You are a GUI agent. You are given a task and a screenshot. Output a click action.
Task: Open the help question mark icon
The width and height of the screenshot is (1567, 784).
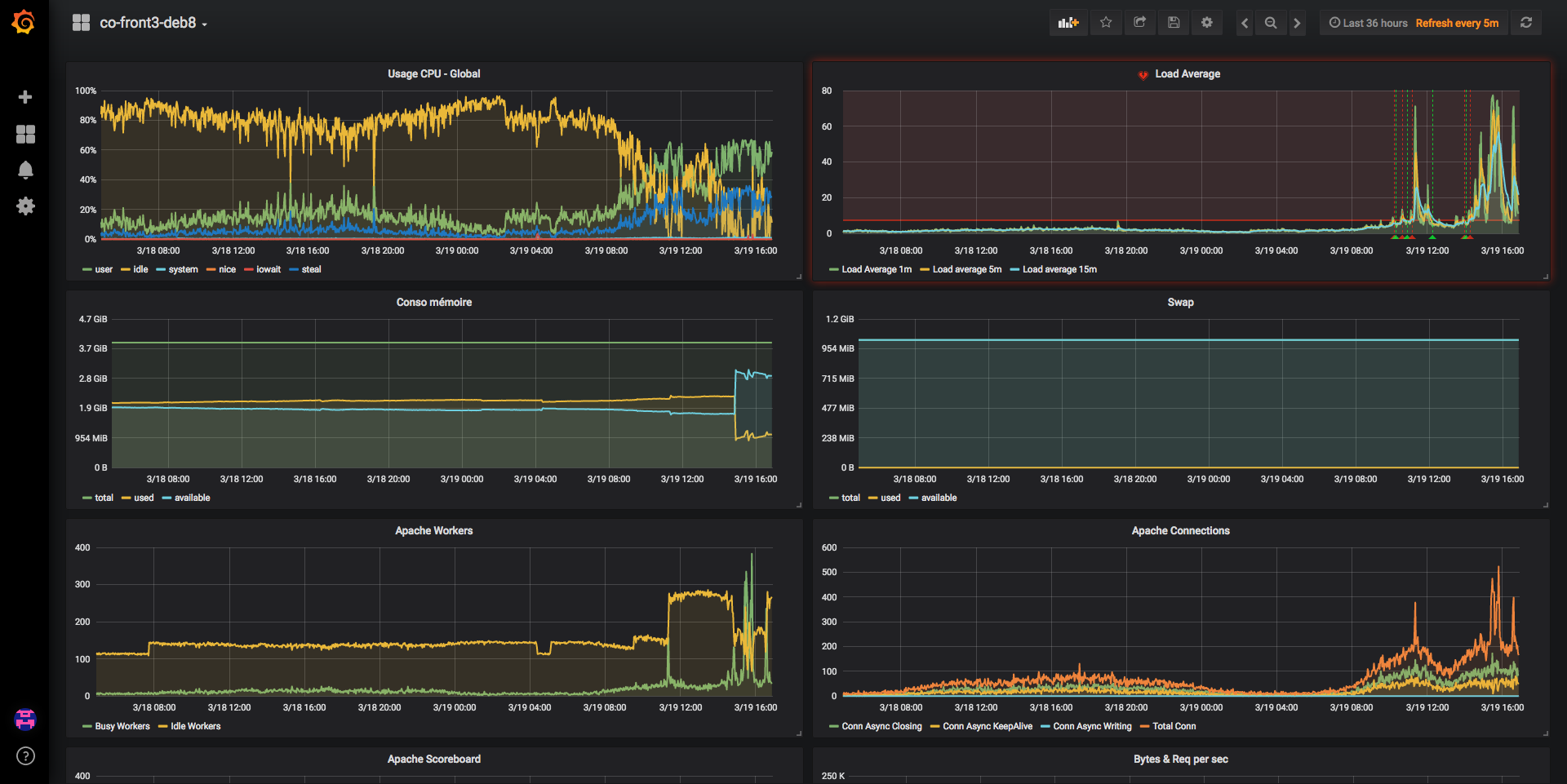click(x=25, y=755)
